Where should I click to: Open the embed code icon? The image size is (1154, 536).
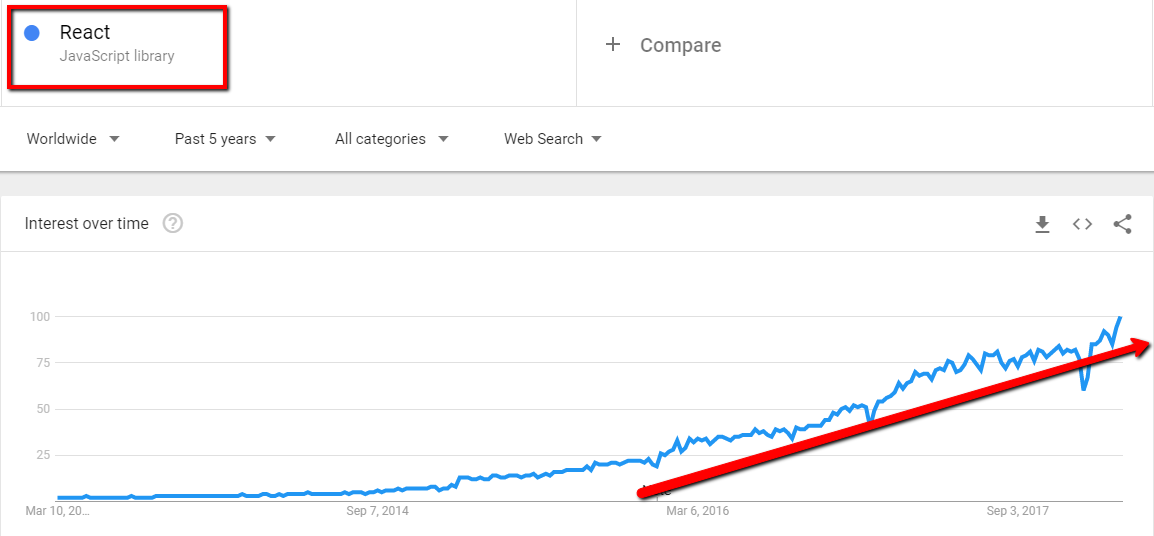[1082, 224]
